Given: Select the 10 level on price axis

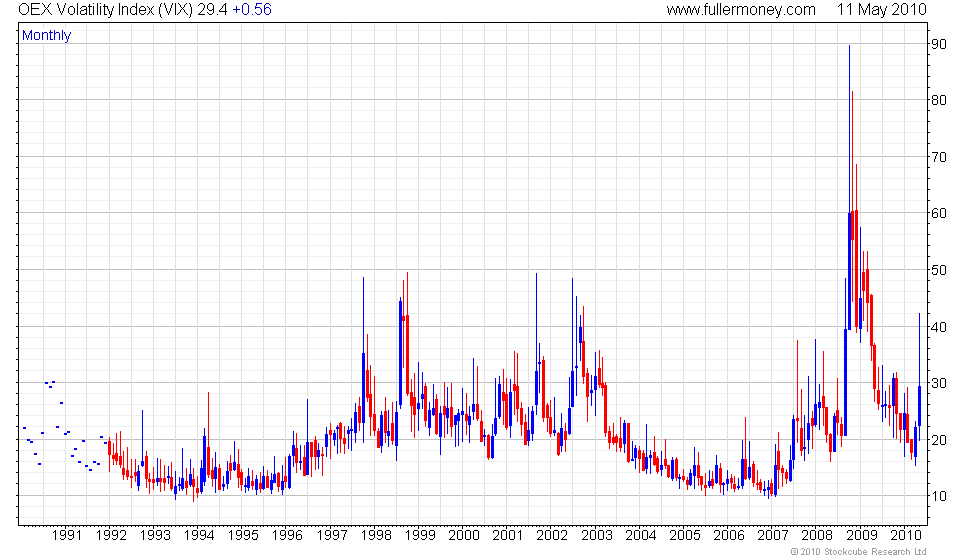Looking at the screenshot, I should (939, 497).
